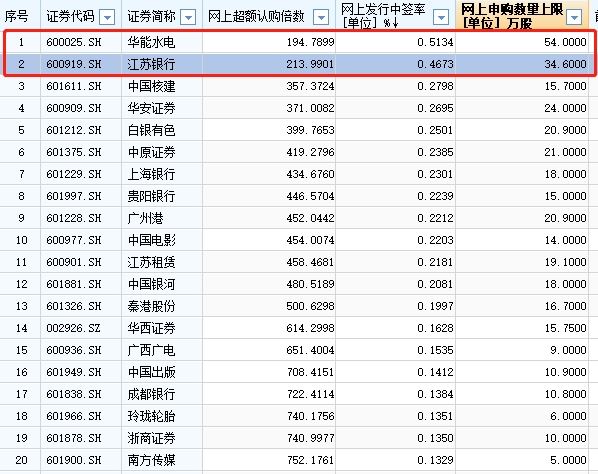Select the 中国银河 name cell

tap(151, 284)
